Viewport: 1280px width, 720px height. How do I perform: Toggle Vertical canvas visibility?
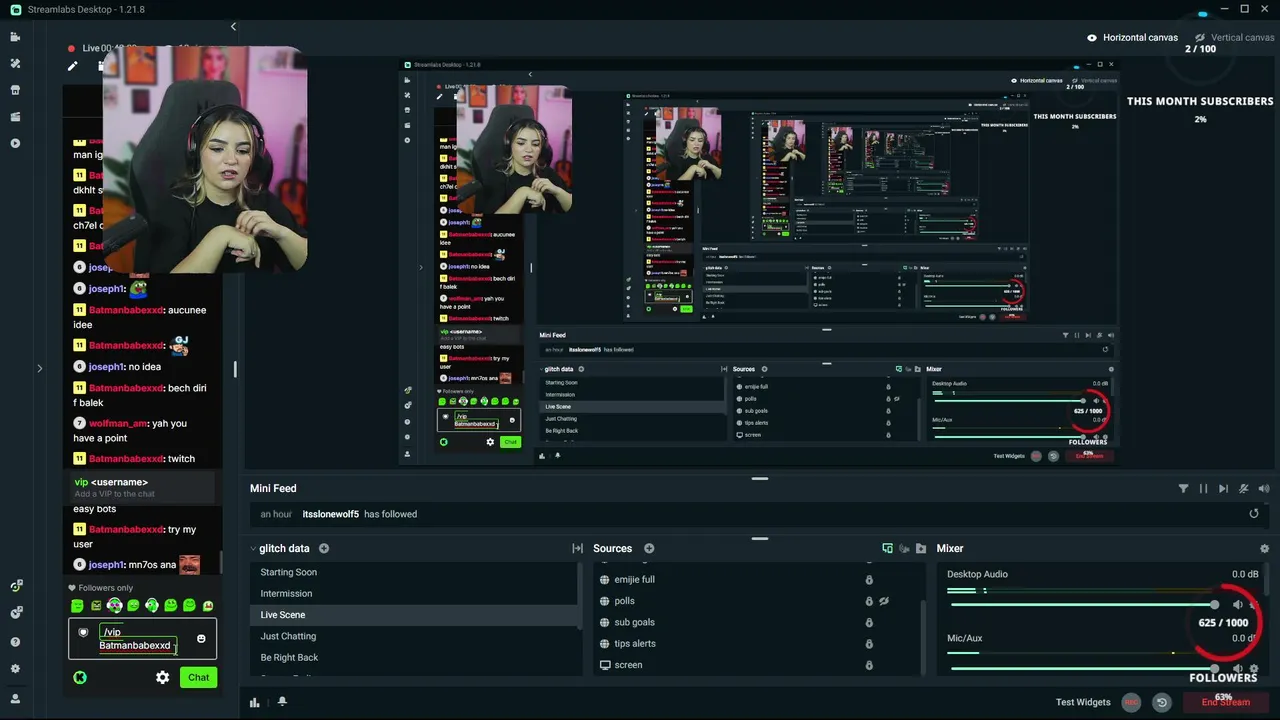(1200, 38)
